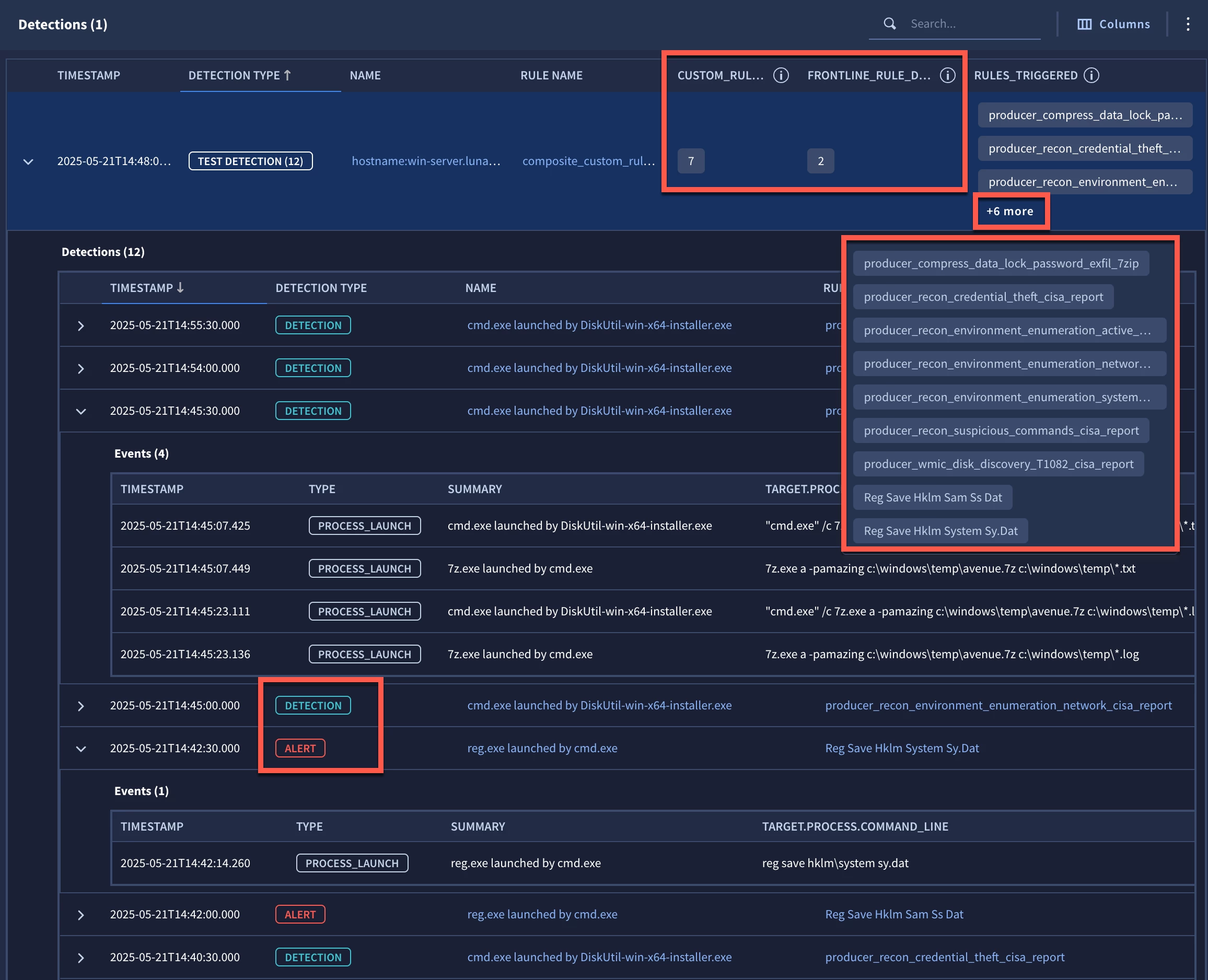This screenshot has height=980, width=1208.
Task: Select Reg Save Hklm Sam Ss Dat chip in popup
Action: (x=933, y=497)
